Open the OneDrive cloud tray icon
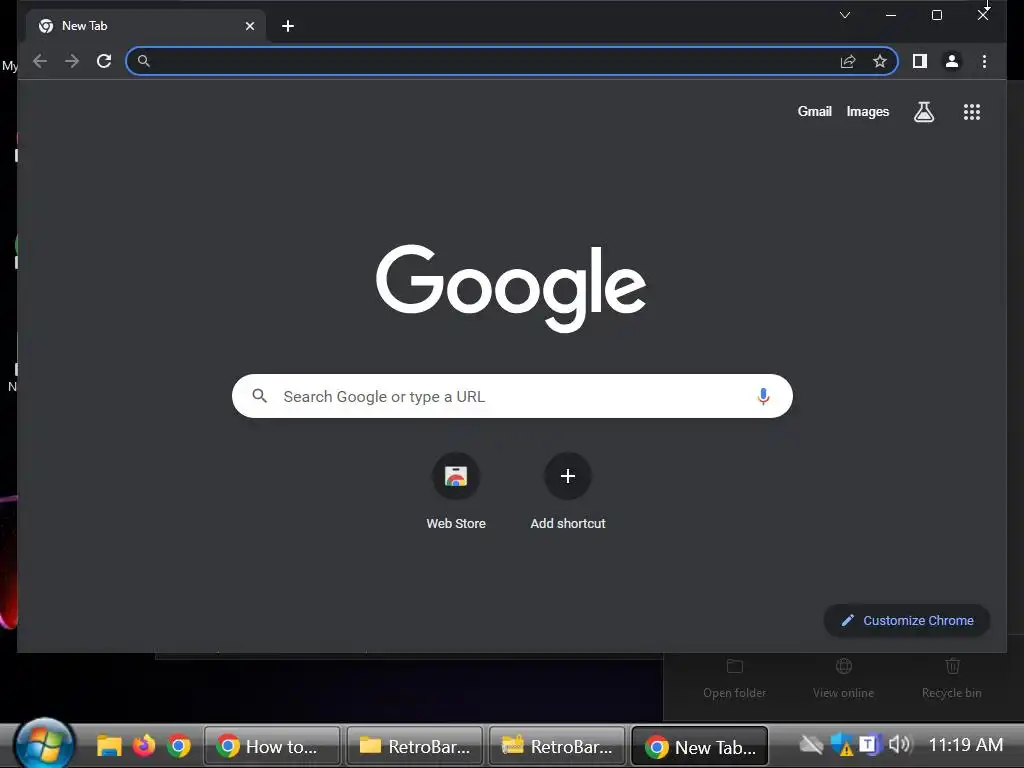 812,744
